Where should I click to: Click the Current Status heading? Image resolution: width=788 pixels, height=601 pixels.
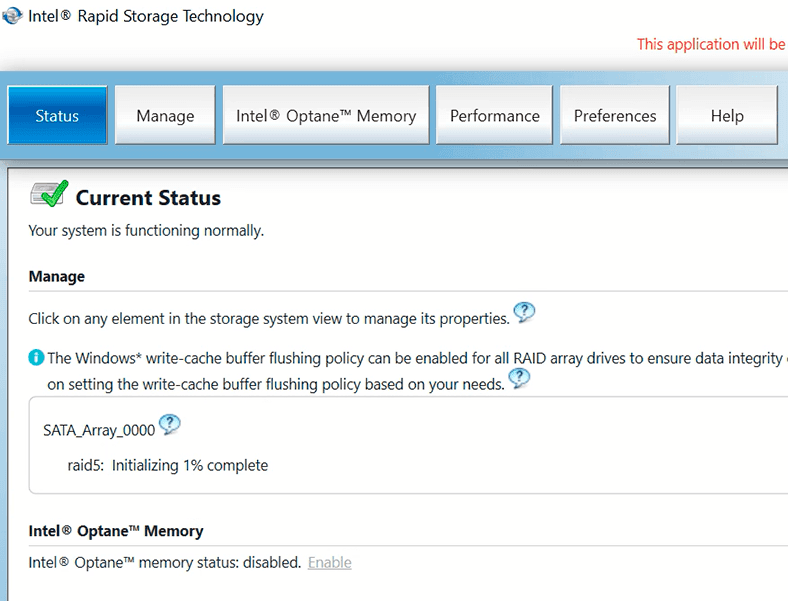(x=148, y=197)
